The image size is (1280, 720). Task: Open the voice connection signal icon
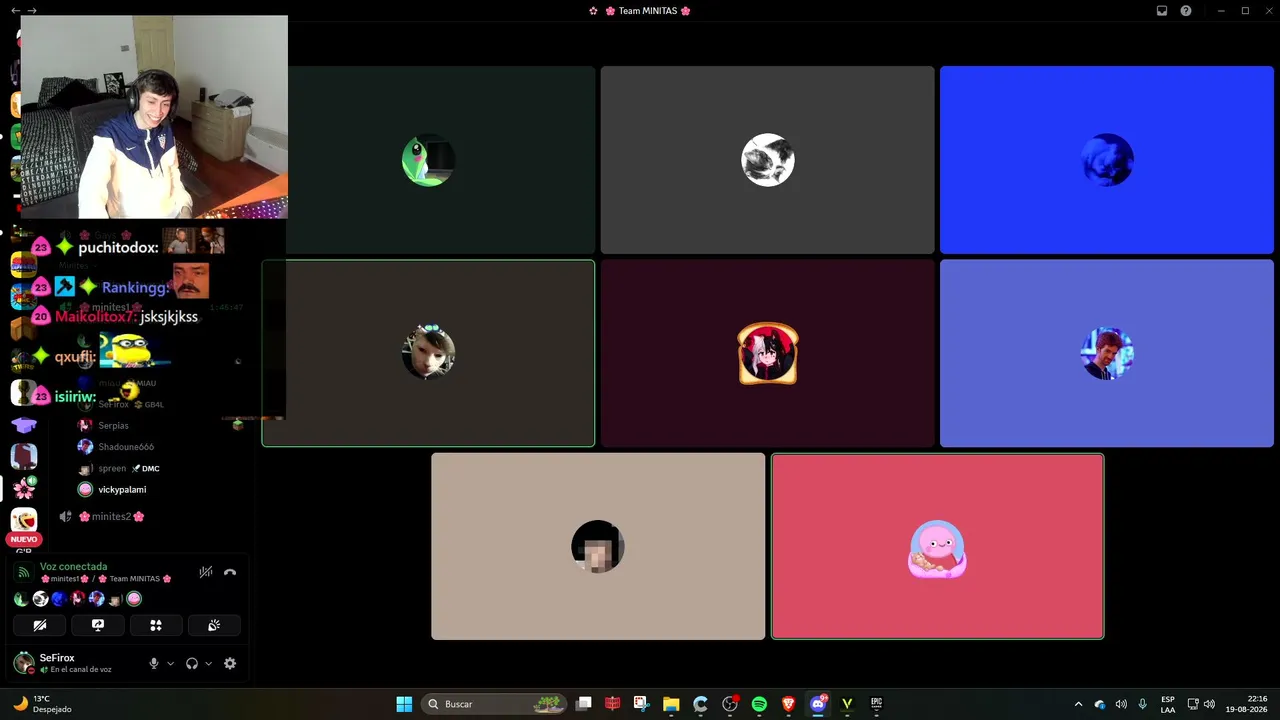[x=24, y=573]
